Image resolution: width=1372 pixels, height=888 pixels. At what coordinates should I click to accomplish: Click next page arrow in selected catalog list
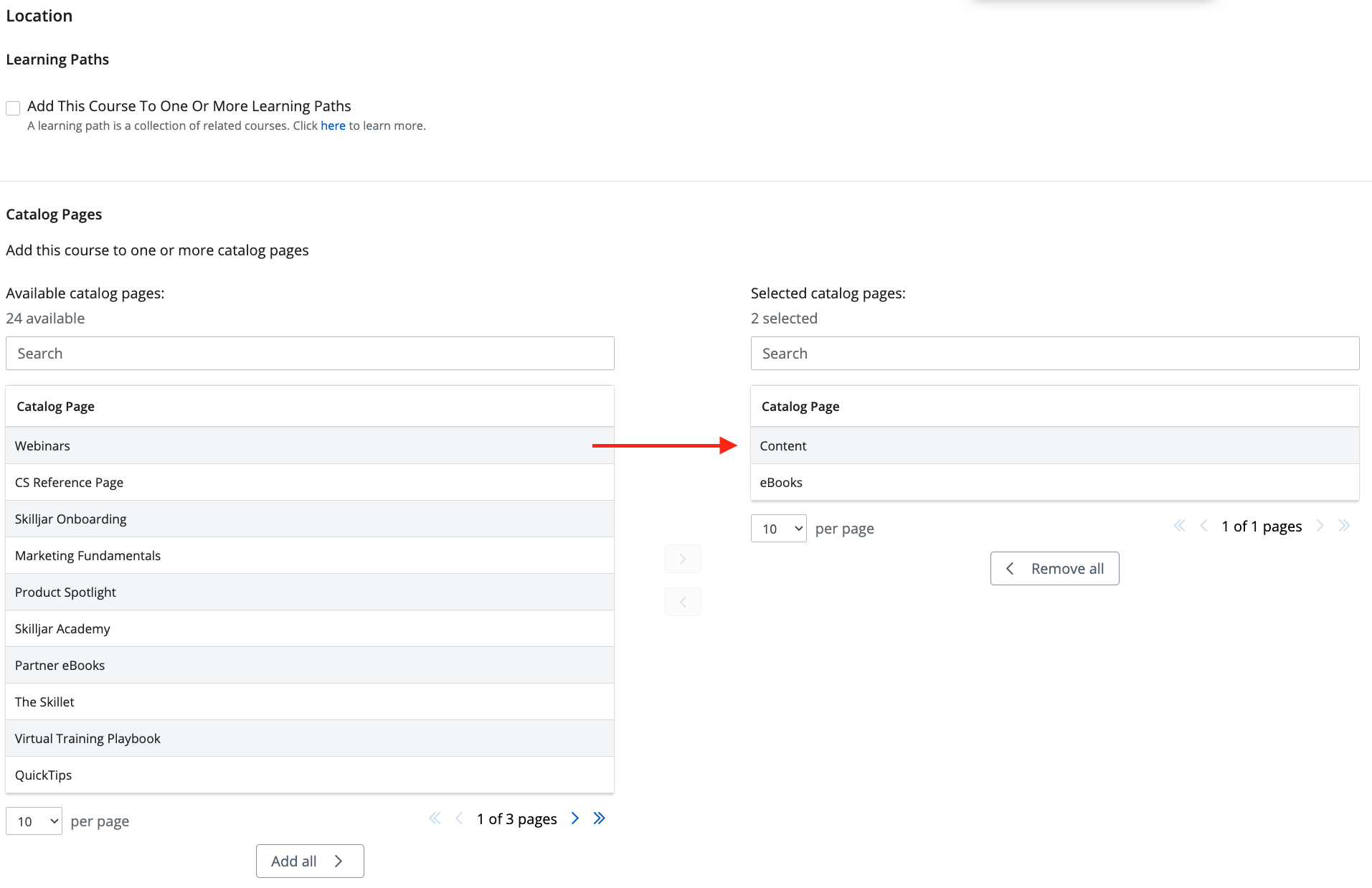coord(1320,526)
